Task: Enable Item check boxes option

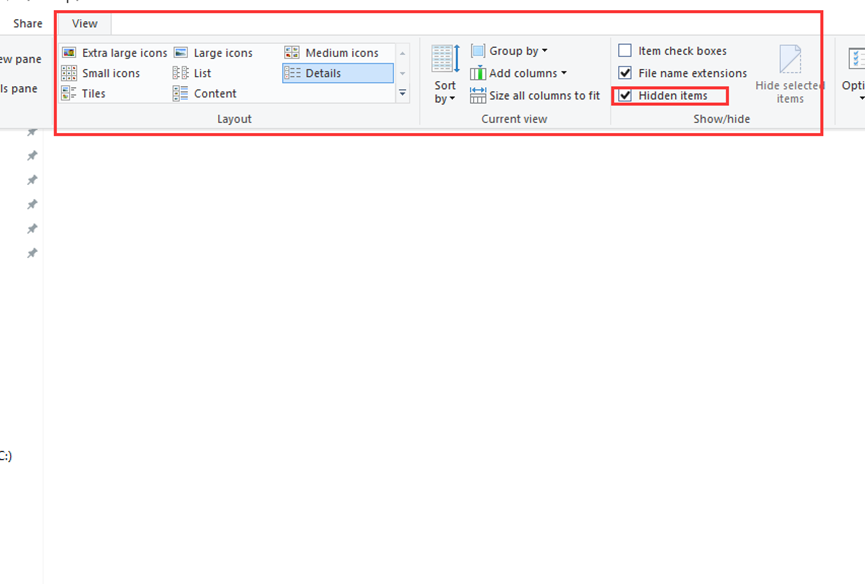Action: click(x=625, y=51)
